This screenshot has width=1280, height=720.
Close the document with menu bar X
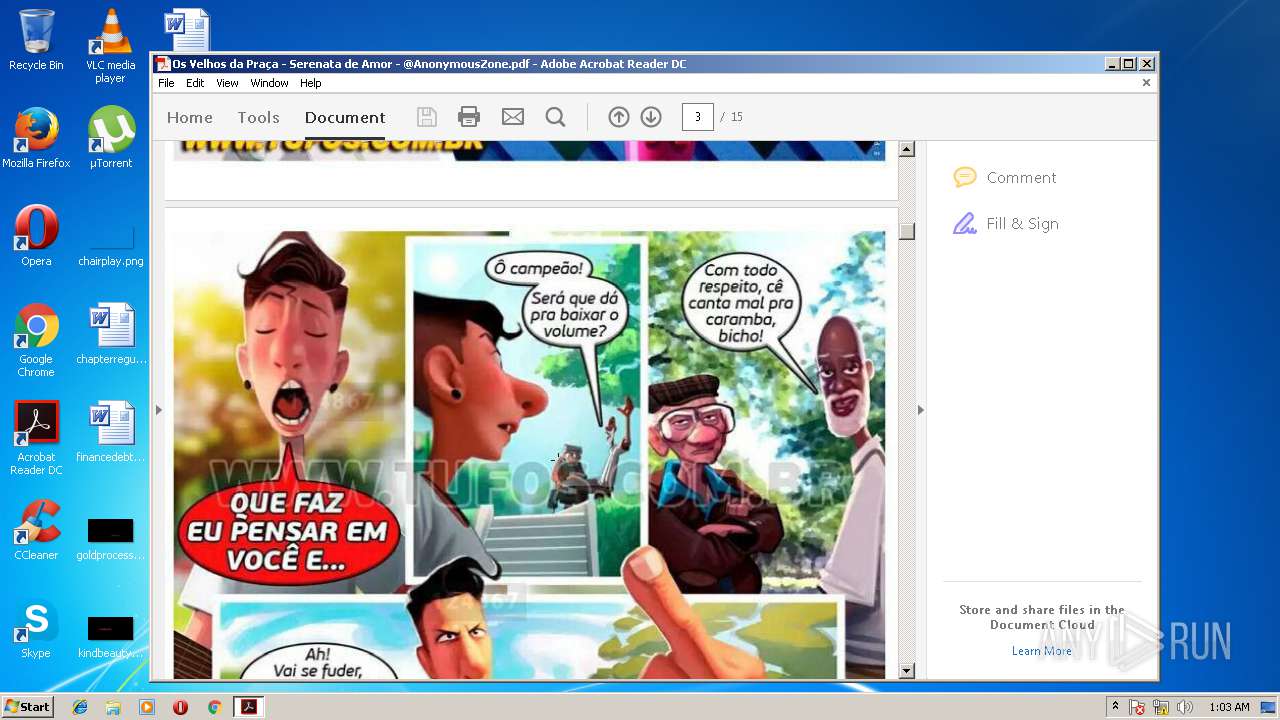pos(1146,83)
